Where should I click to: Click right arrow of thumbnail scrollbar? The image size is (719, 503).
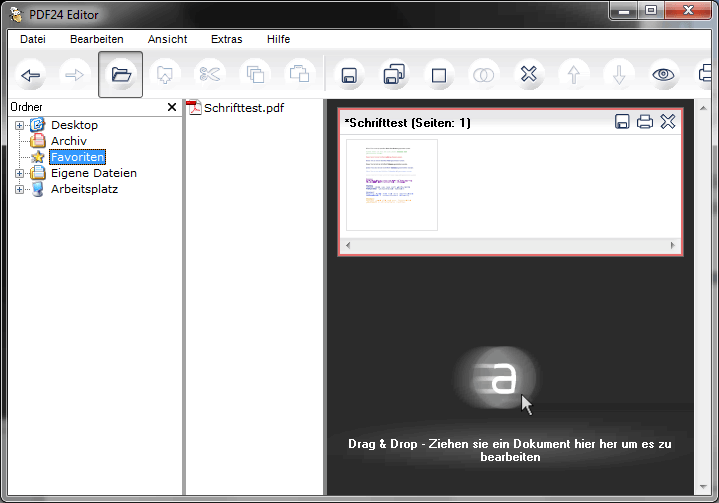673,245
